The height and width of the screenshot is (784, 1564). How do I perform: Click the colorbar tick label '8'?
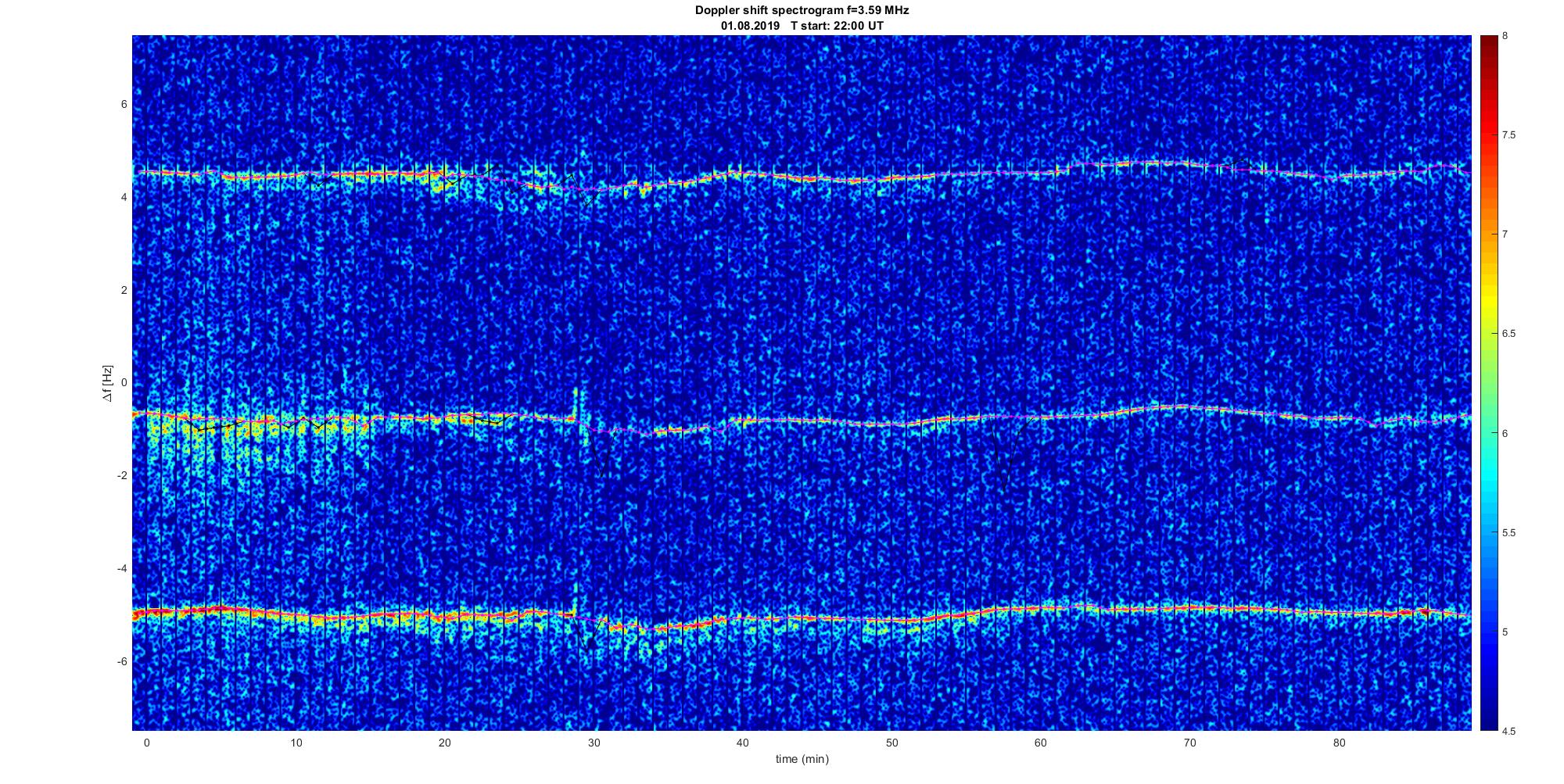(1505, 36)
